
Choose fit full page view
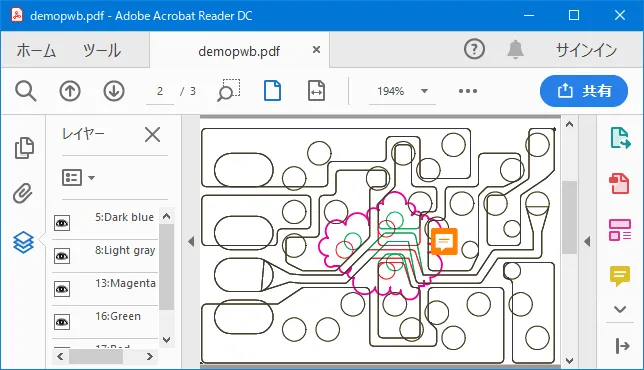272,91
